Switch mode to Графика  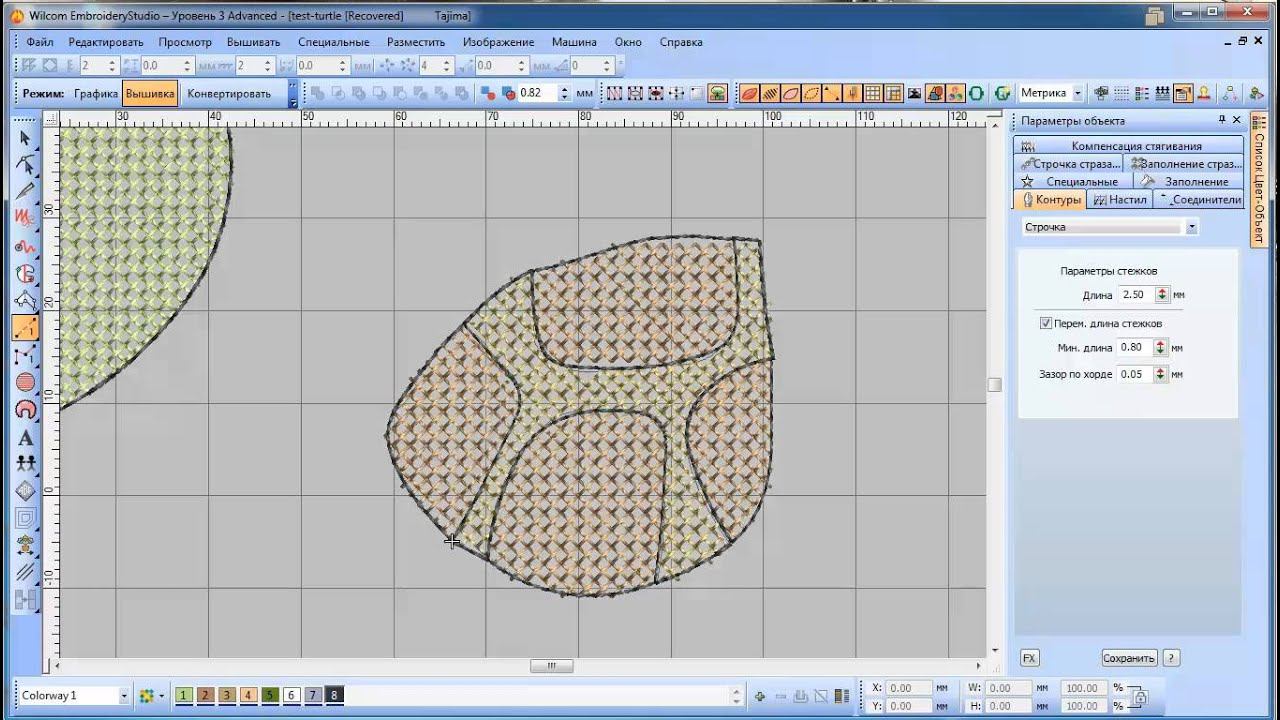coord(96,93)
